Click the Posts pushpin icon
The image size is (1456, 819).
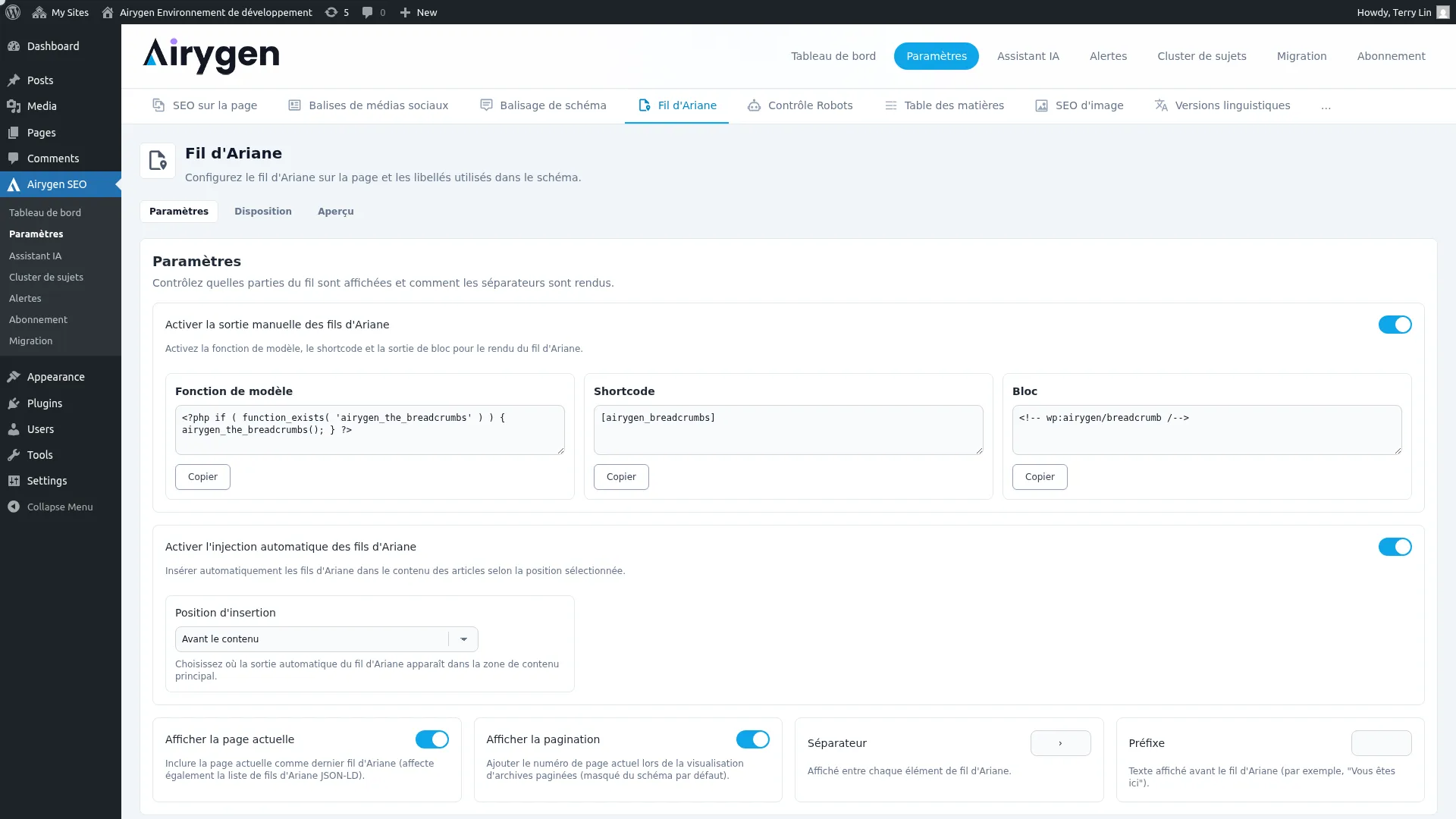point(14,80)
